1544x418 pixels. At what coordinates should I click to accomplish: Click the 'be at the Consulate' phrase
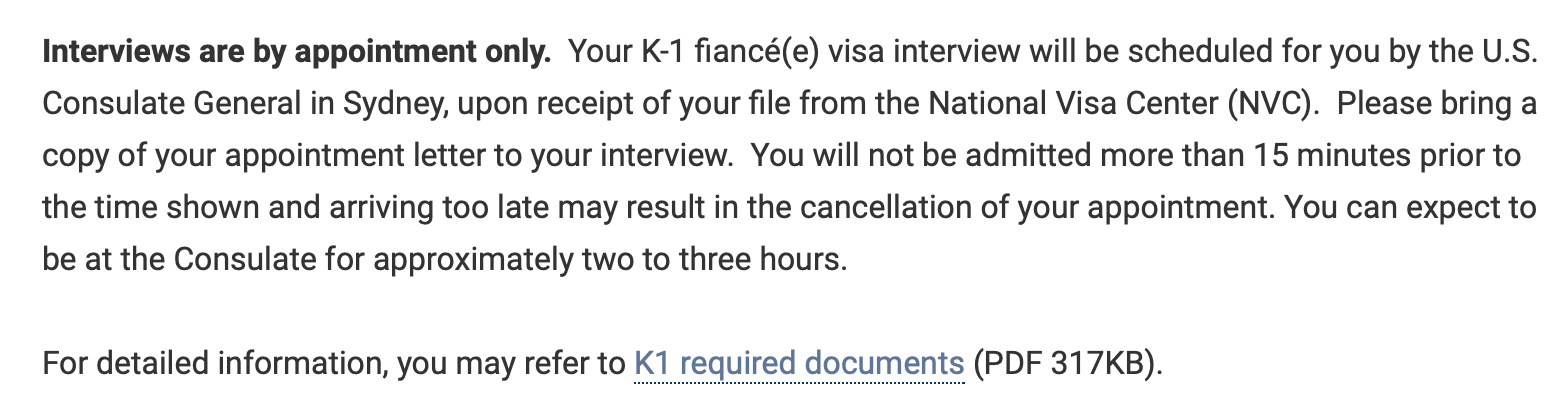coord(177,259)
